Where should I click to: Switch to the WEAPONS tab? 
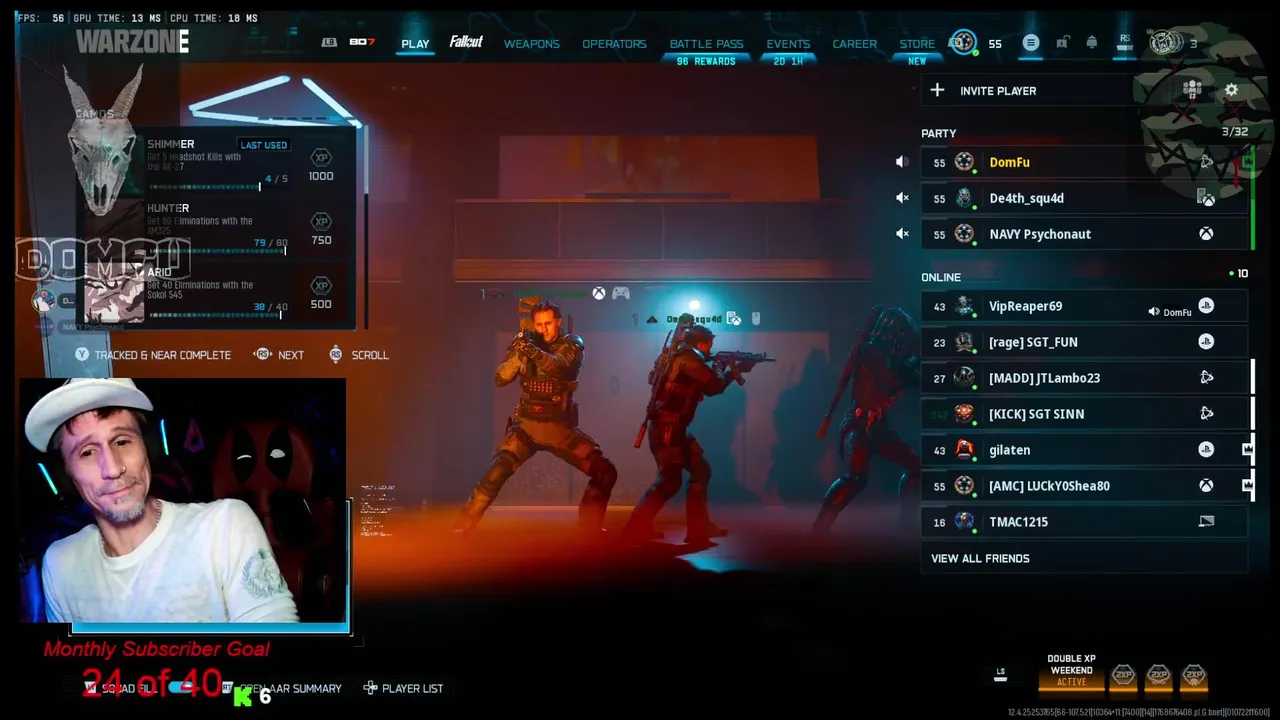(x=532, y=44)
